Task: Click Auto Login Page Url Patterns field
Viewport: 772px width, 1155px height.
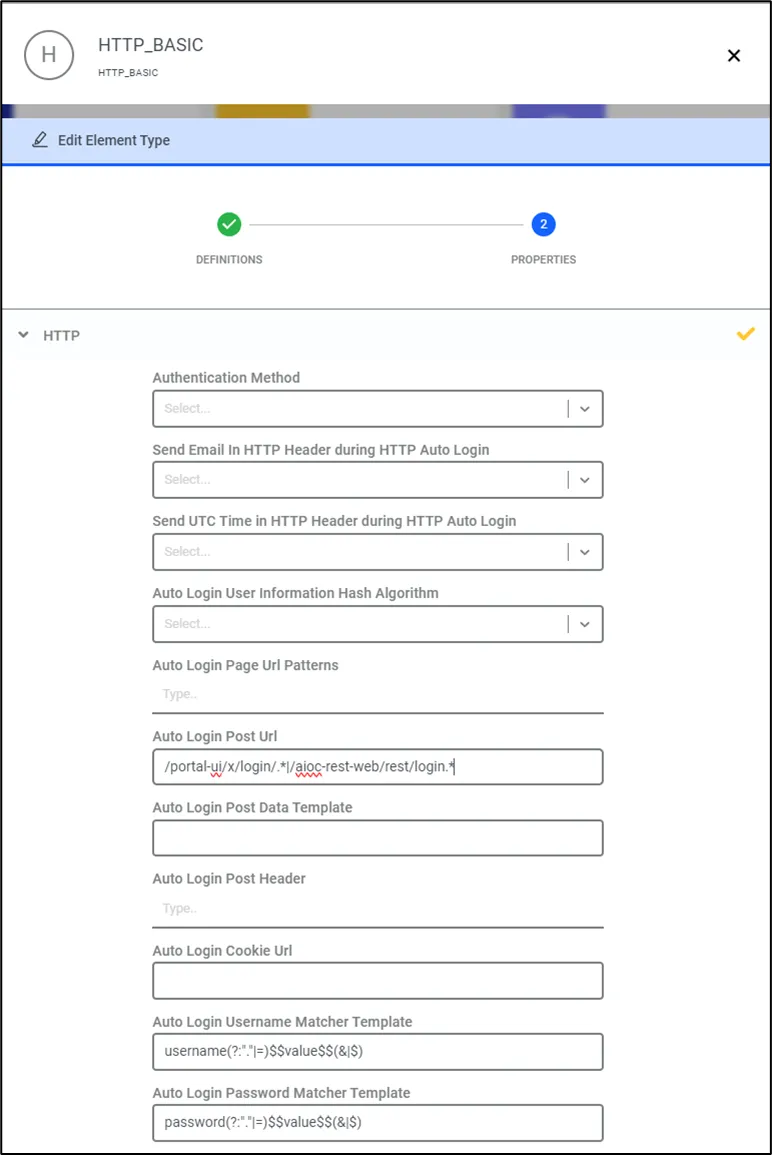Action: point(378,695)
